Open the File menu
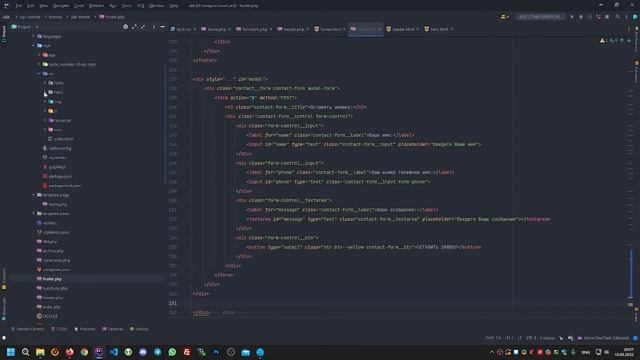 (19, 6)
